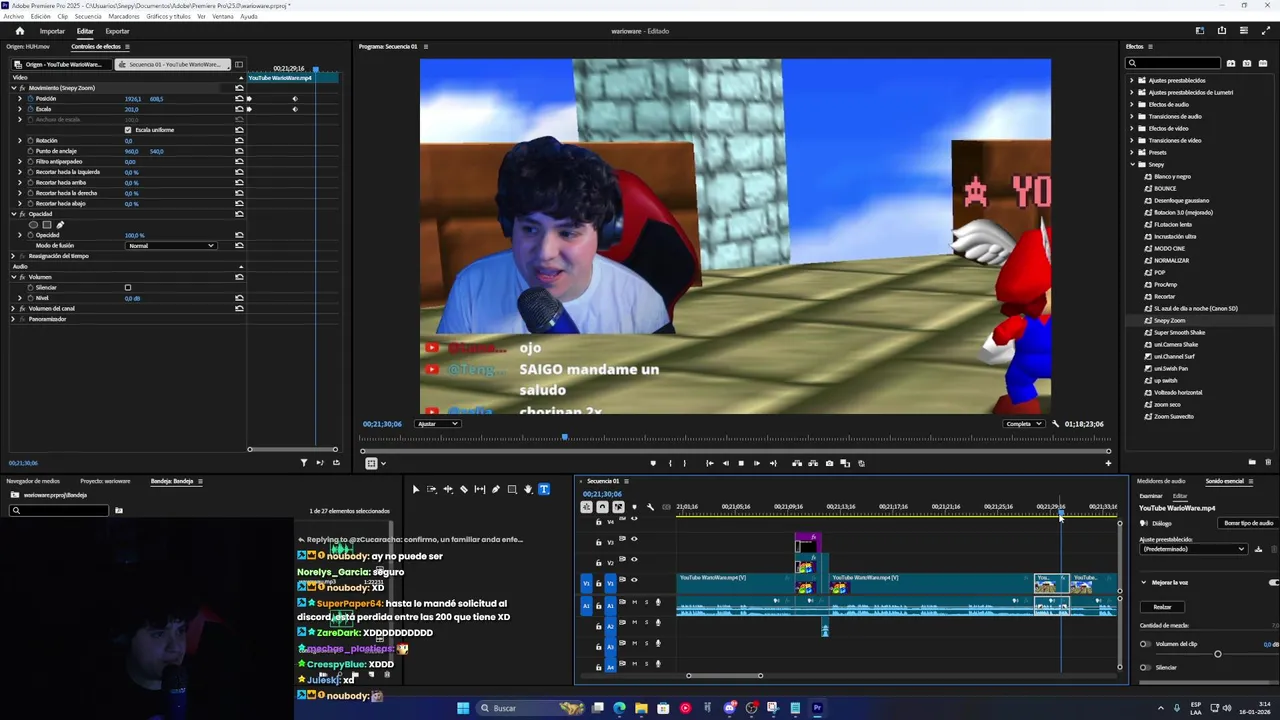
Task: Switch to Exportar workspace tab
Action: (117, 31)
